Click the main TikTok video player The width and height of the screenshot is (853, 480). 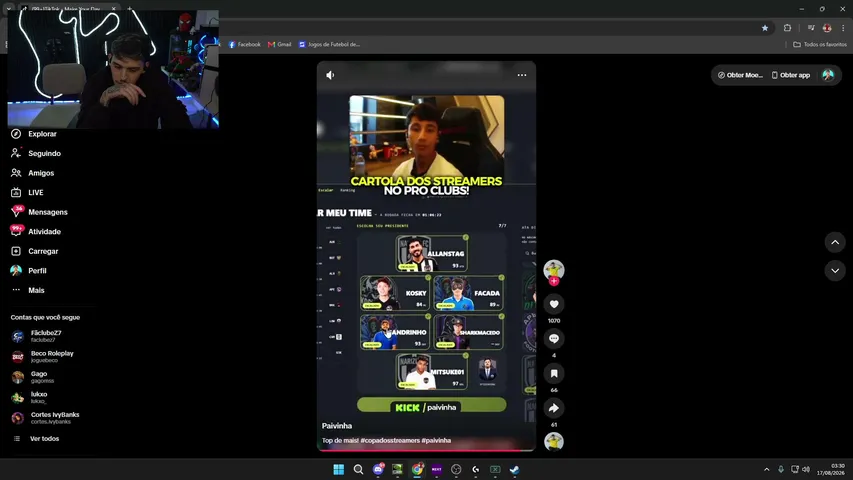pos(426,256)
